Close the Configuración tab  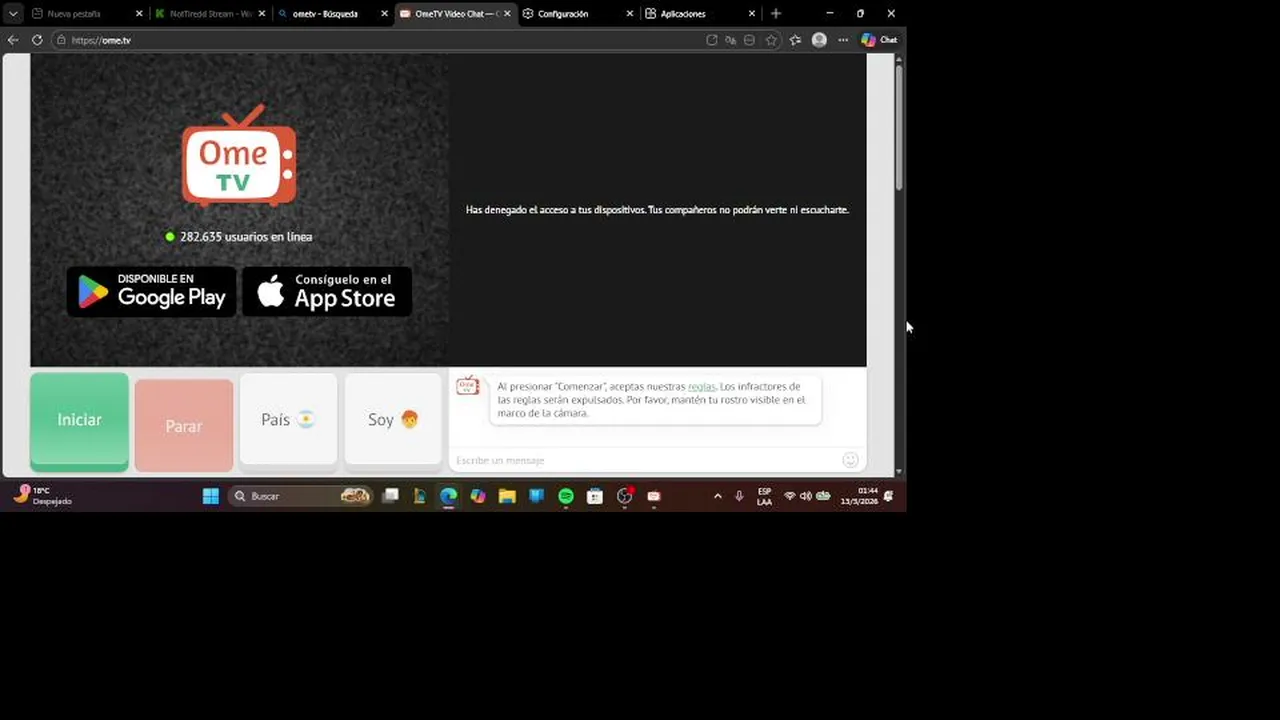click(x=629, y=14)
